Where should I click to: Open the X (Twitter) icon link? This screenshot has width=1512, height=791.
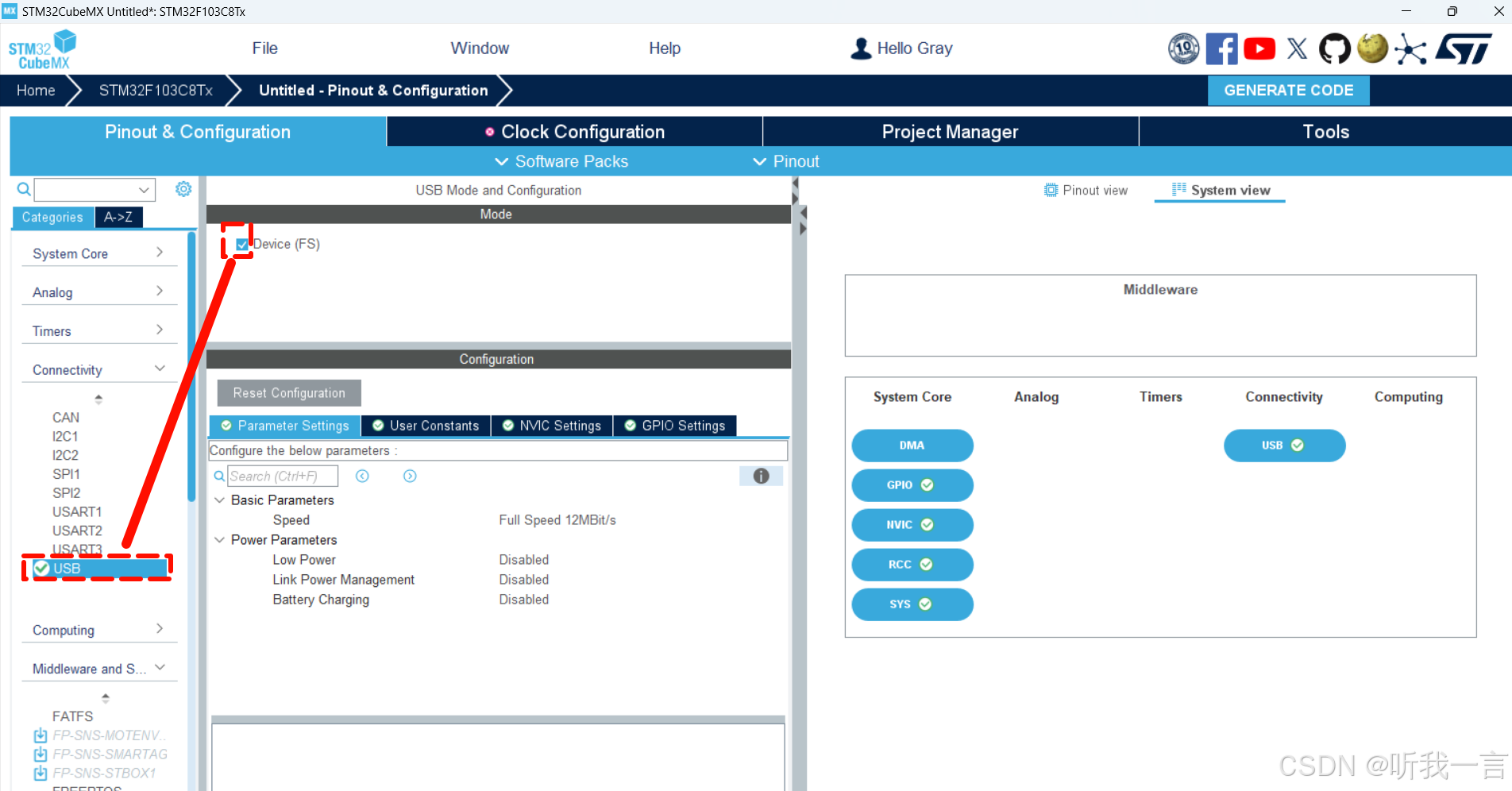point(1297,48)
